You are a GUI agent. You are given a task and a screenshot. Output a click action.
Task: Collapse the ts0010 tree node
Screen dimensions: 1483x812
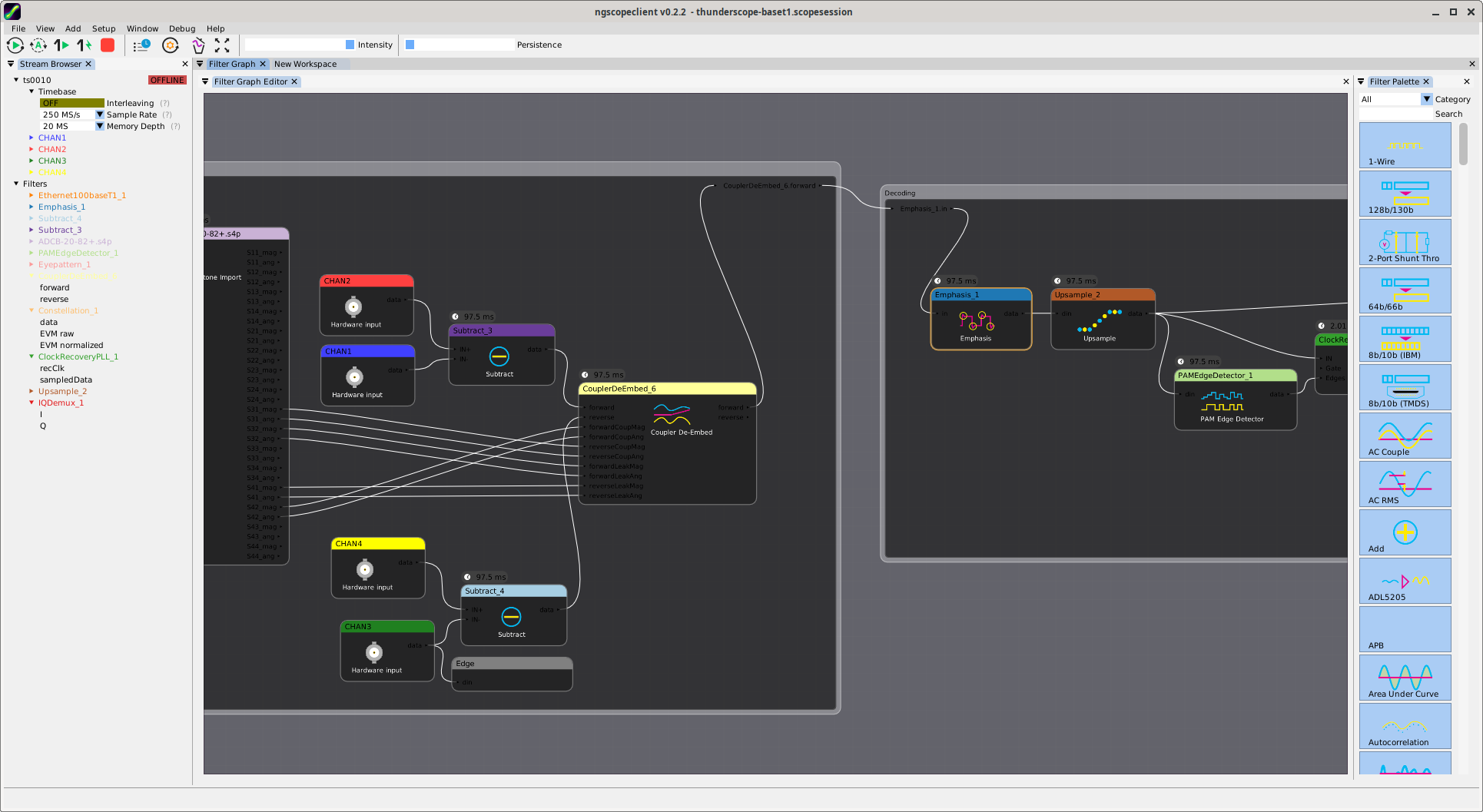(16, 80)
